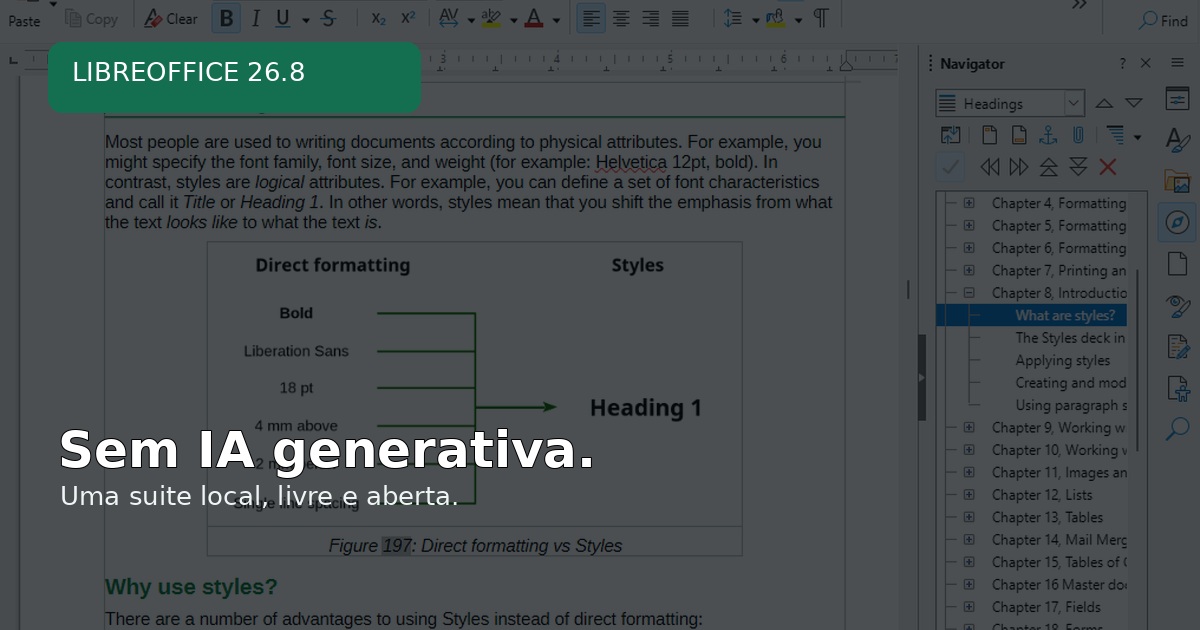Open the Navigator help question mark
The height and width of the screenshot is (630, 1200).
pos(1122,63)
